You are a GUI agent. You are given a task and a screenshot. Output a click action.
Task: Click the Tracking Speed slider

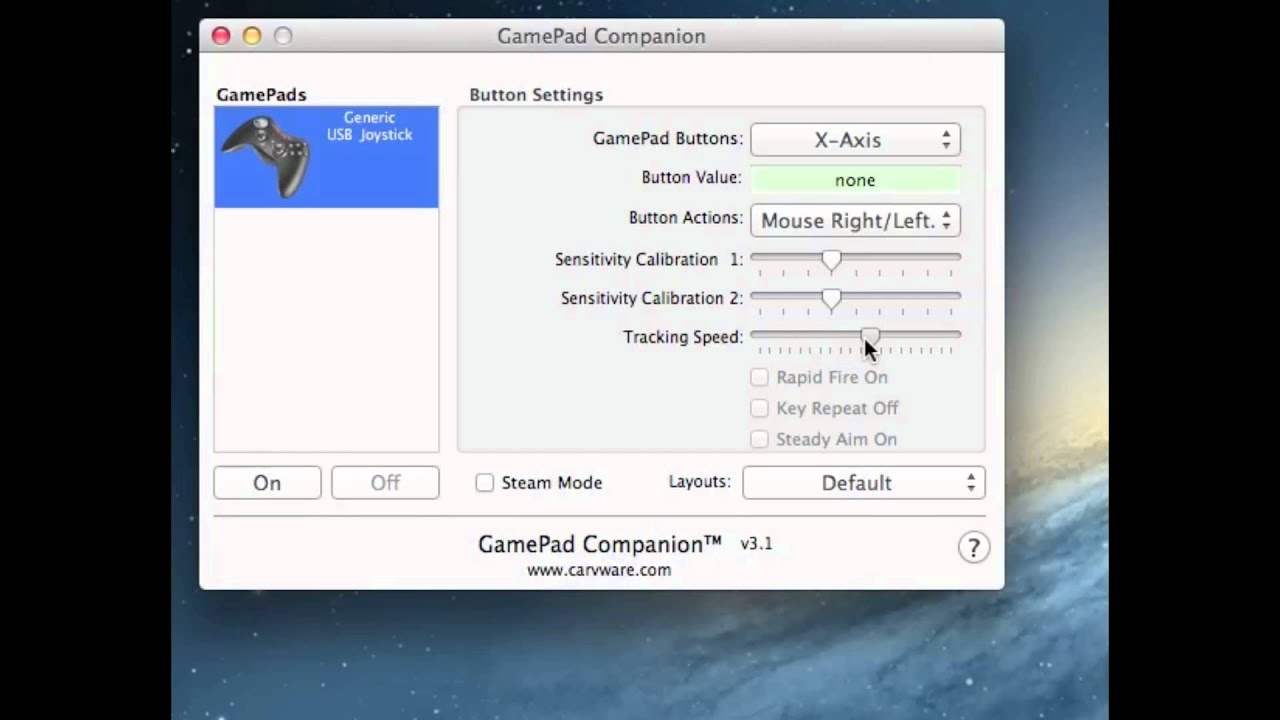click(x=855, y=338)
